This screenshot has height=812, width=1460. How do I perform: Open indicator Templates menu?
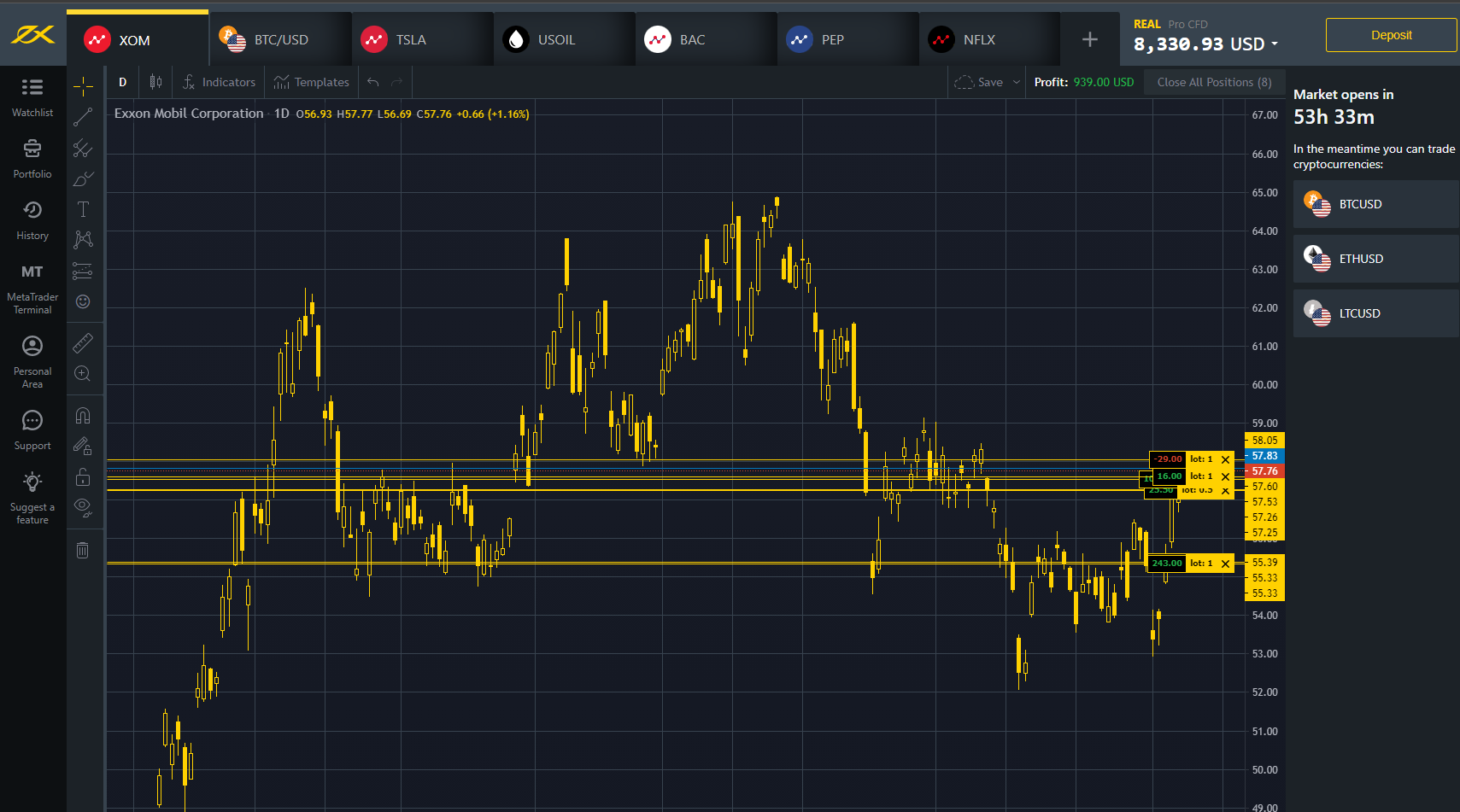pos(312,82)
